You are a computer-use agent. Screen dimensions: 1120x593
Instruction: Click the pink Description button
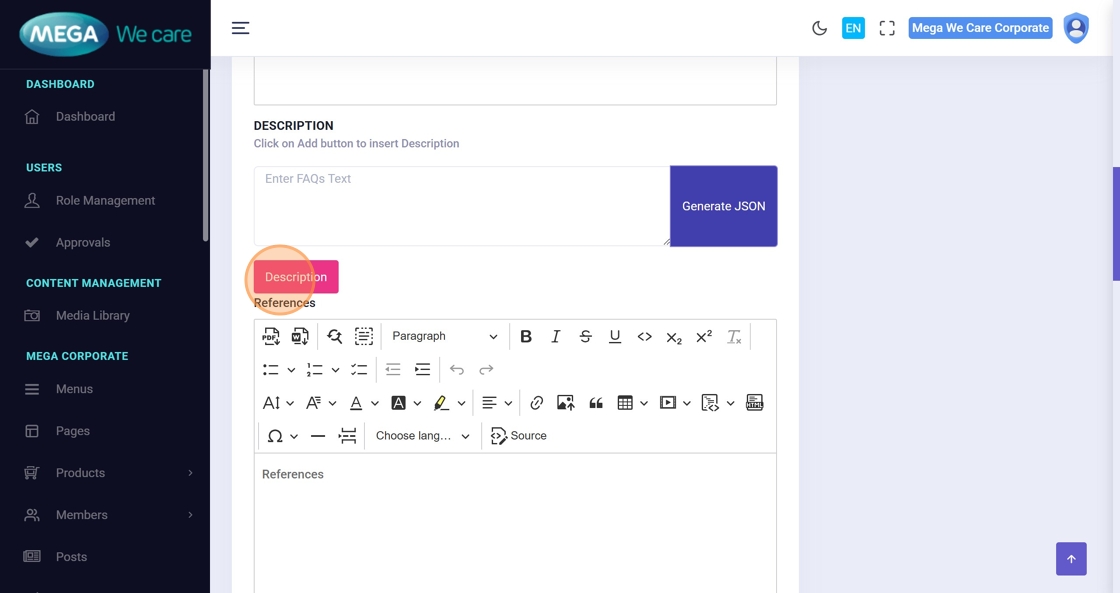pos(296,277)
